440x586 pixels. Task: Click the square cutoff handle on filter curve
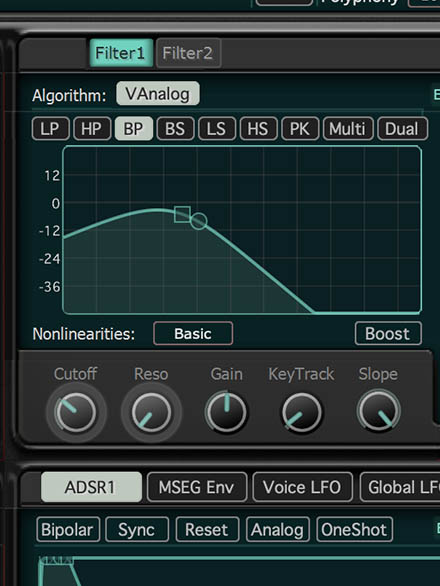(x=182, y=215)
